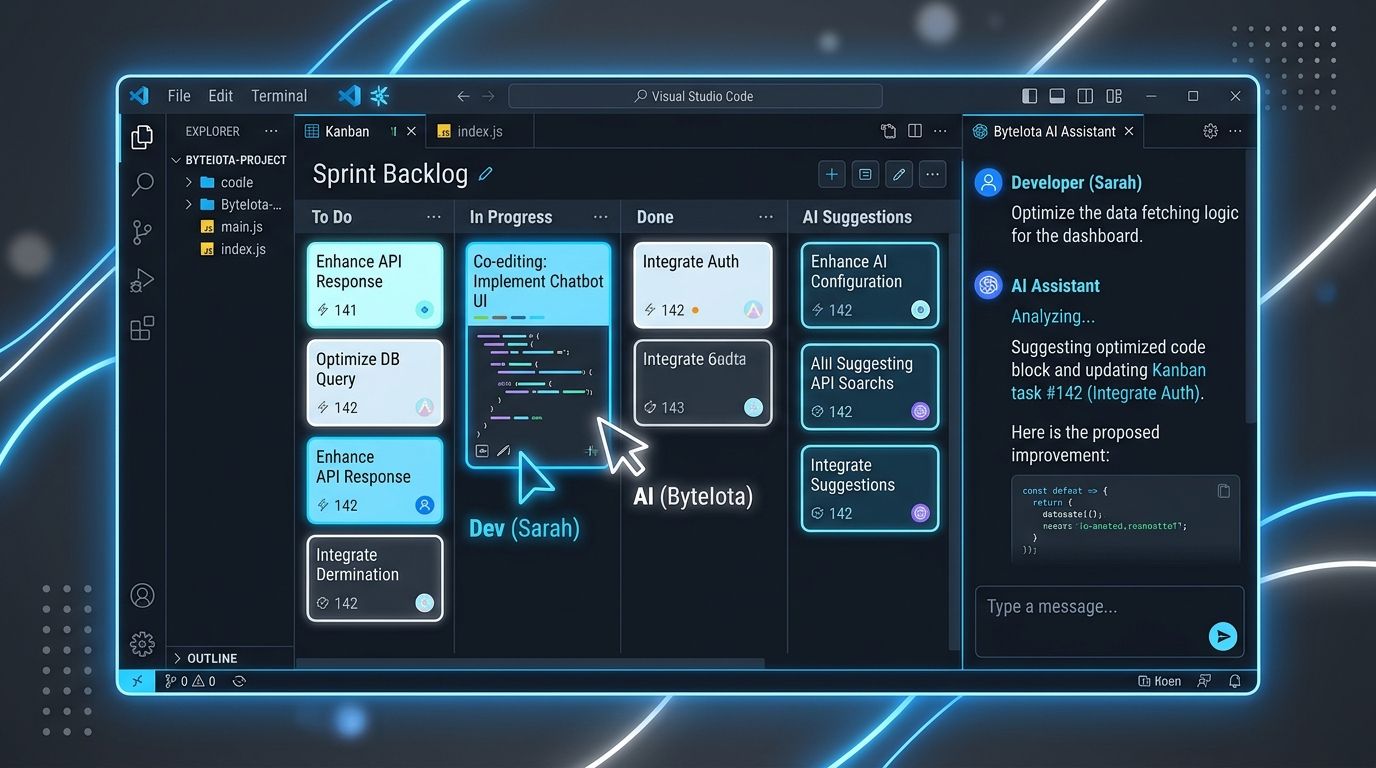1376x768 pixels.
Task: Toggle the bottom panel layout button
Action: click(1057, 96)
